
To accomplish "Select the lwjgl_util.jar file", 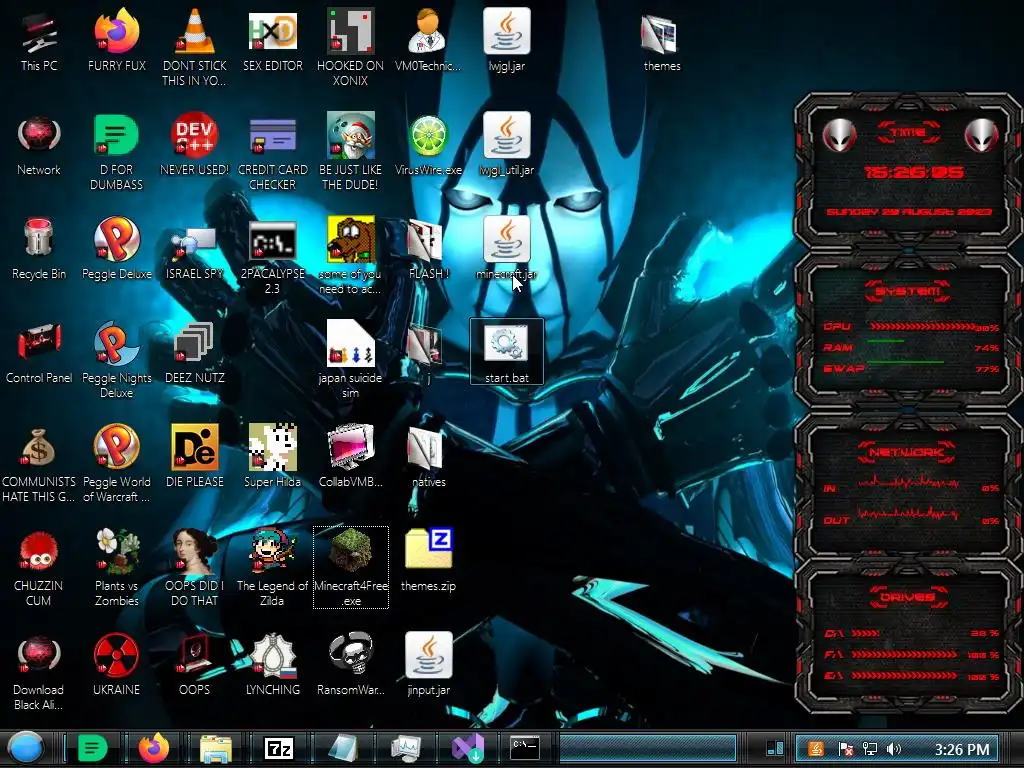I will click(x=506, y=135).
